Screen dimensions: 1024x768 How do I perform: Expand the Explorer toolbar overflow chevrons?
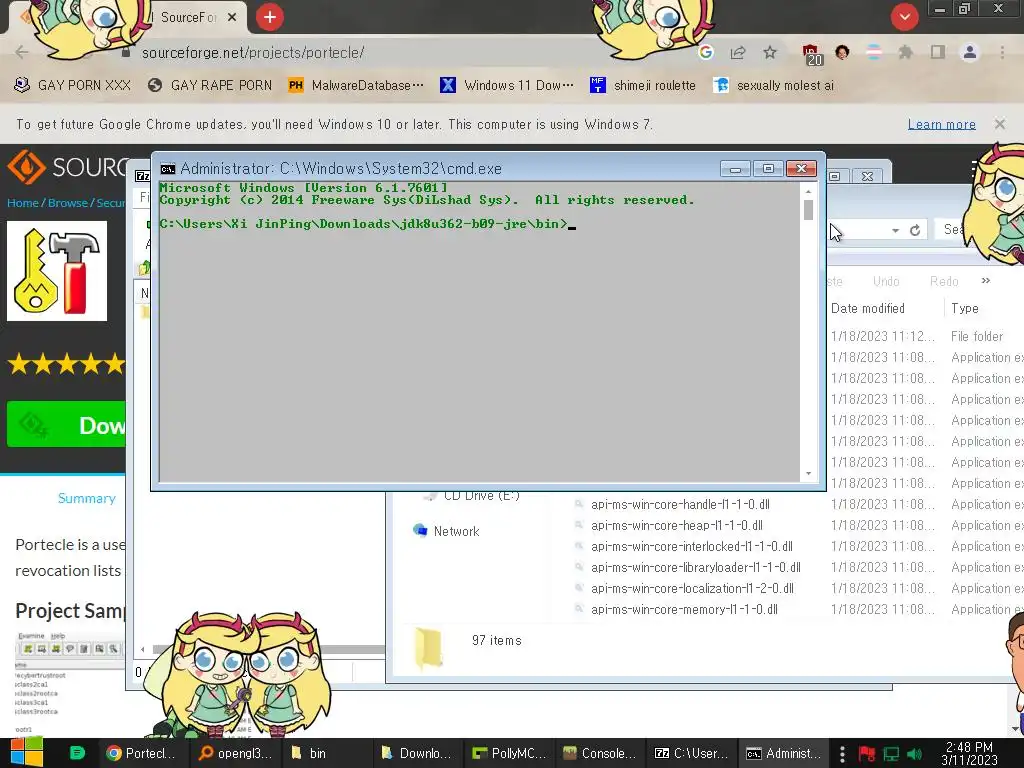tap(985, 281)
